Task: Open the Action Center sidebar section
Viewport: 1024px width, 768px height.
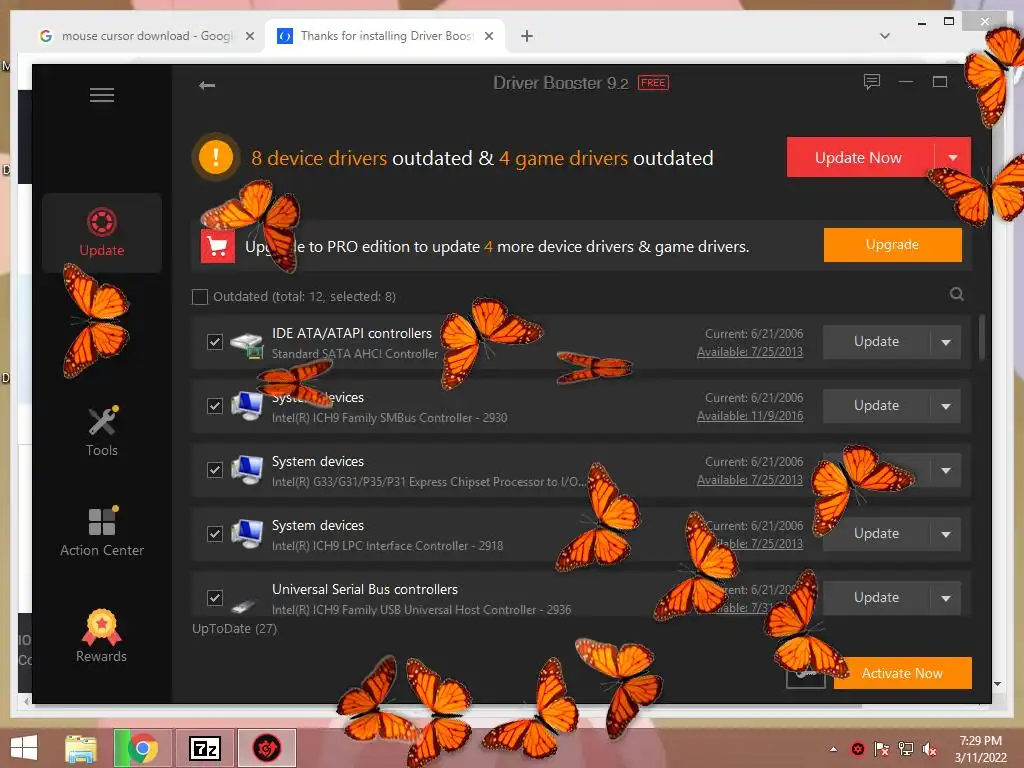Action: (x=102, y=532)
